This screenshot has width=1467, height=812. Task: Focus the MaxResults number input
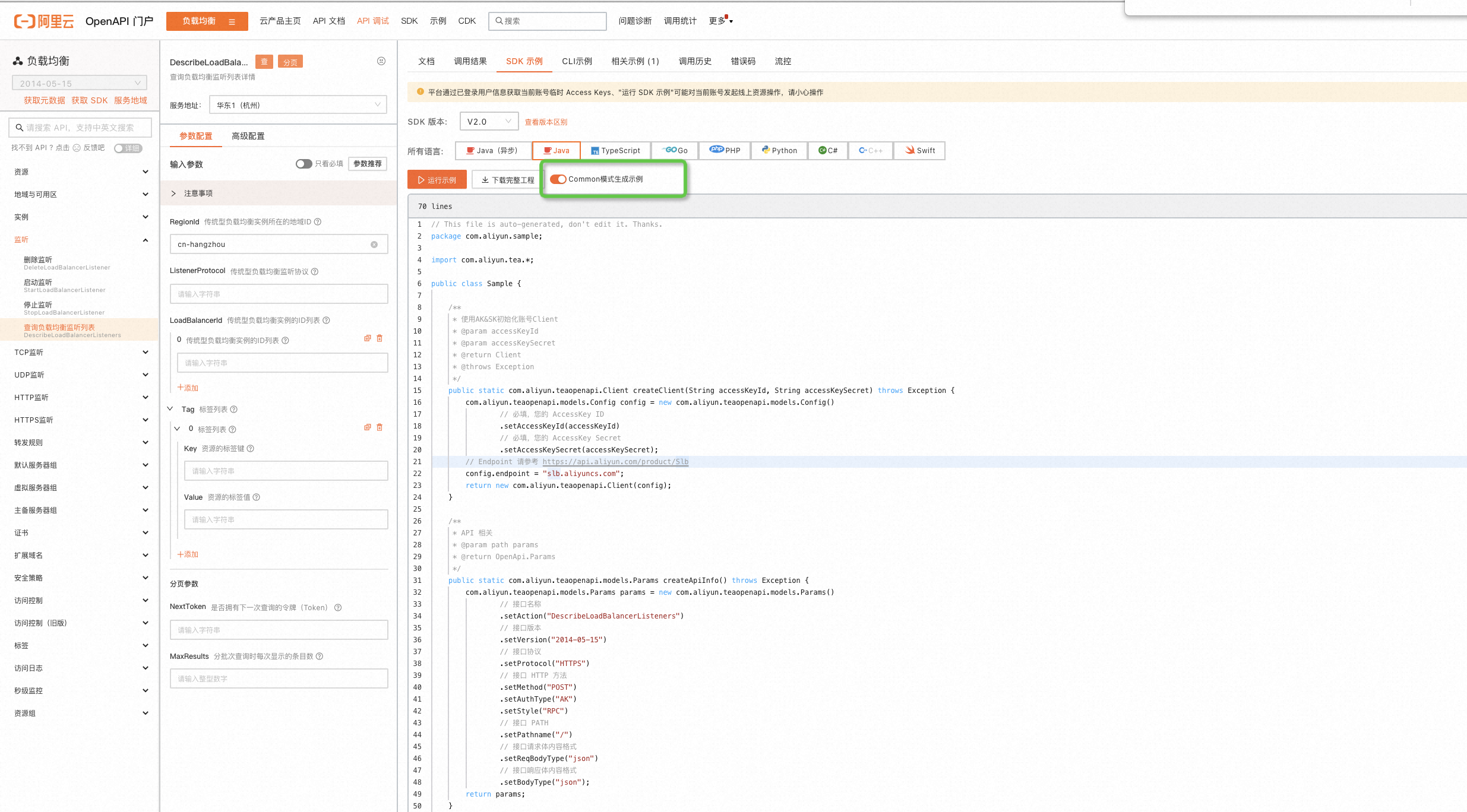click(x=279, y=679)
